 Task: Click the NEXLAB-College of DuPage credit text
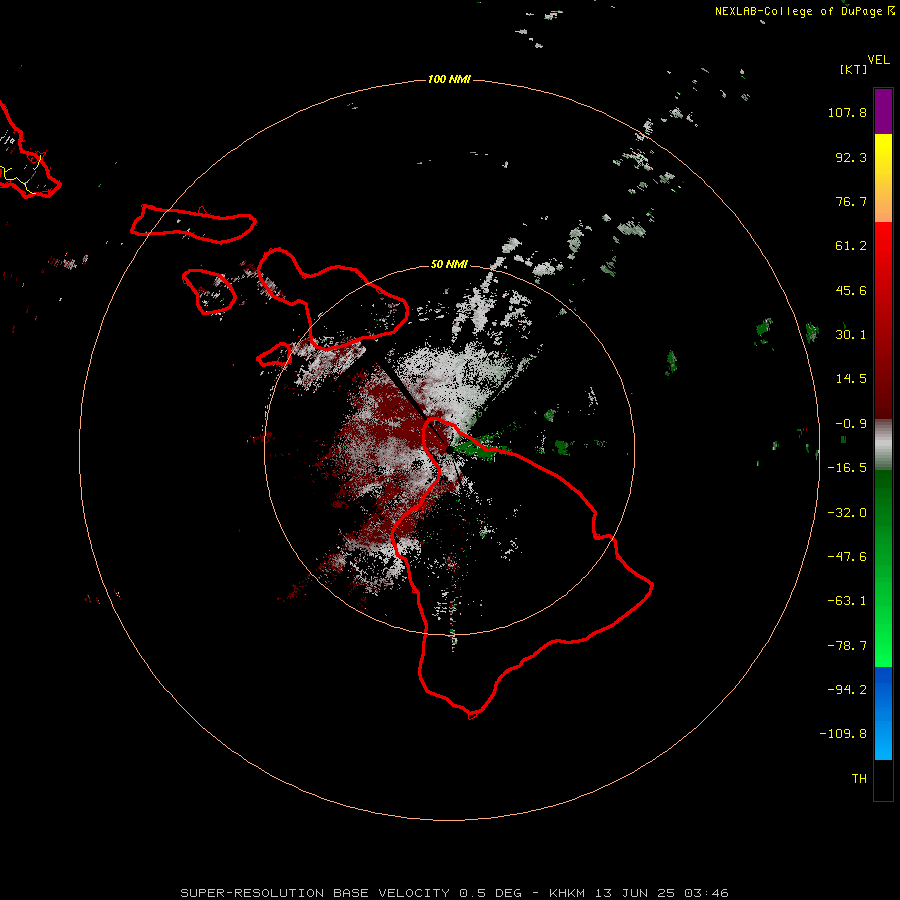(805, 11)
